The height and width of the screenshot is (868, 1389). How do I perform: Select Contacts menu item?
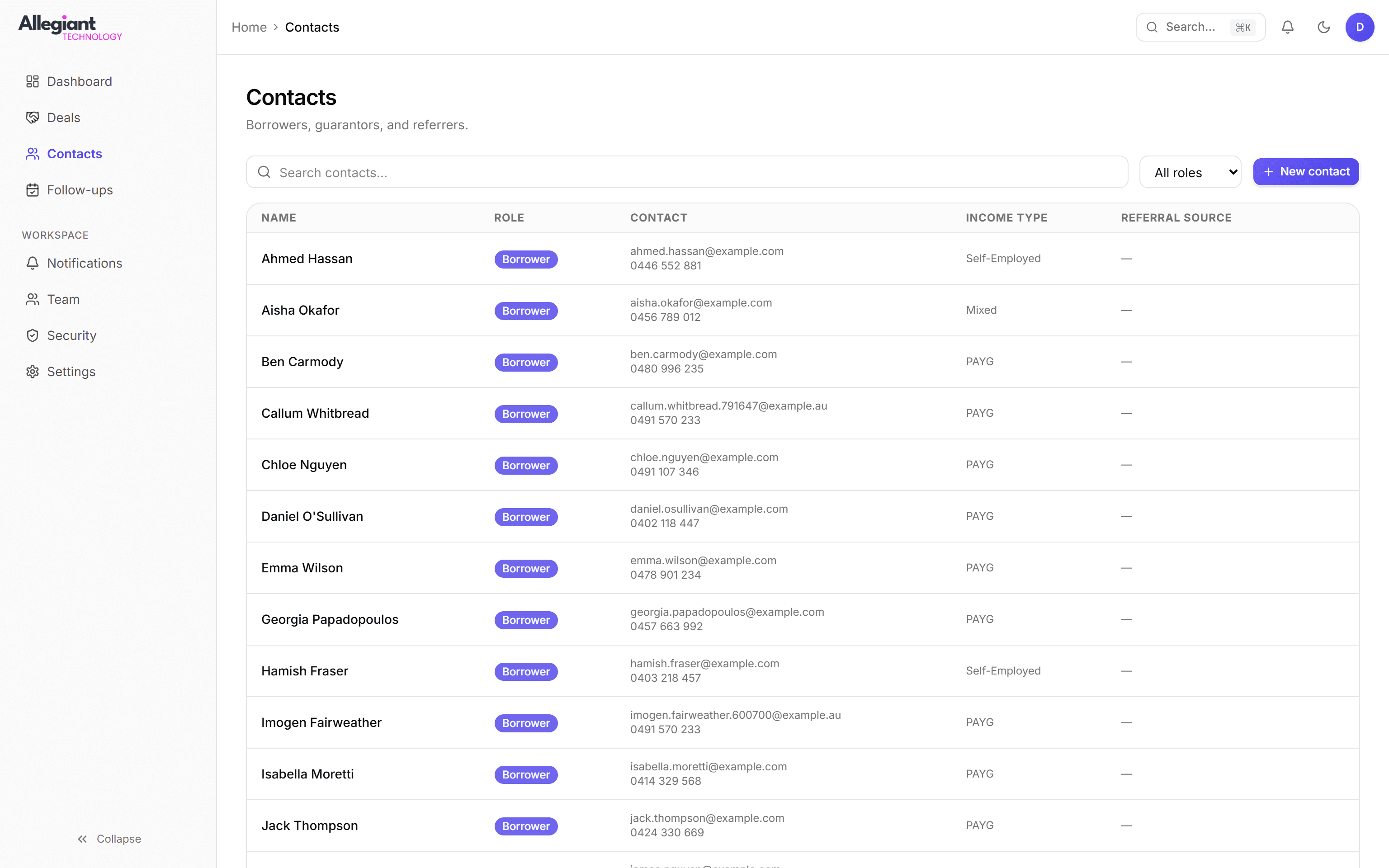click(109, 154)
